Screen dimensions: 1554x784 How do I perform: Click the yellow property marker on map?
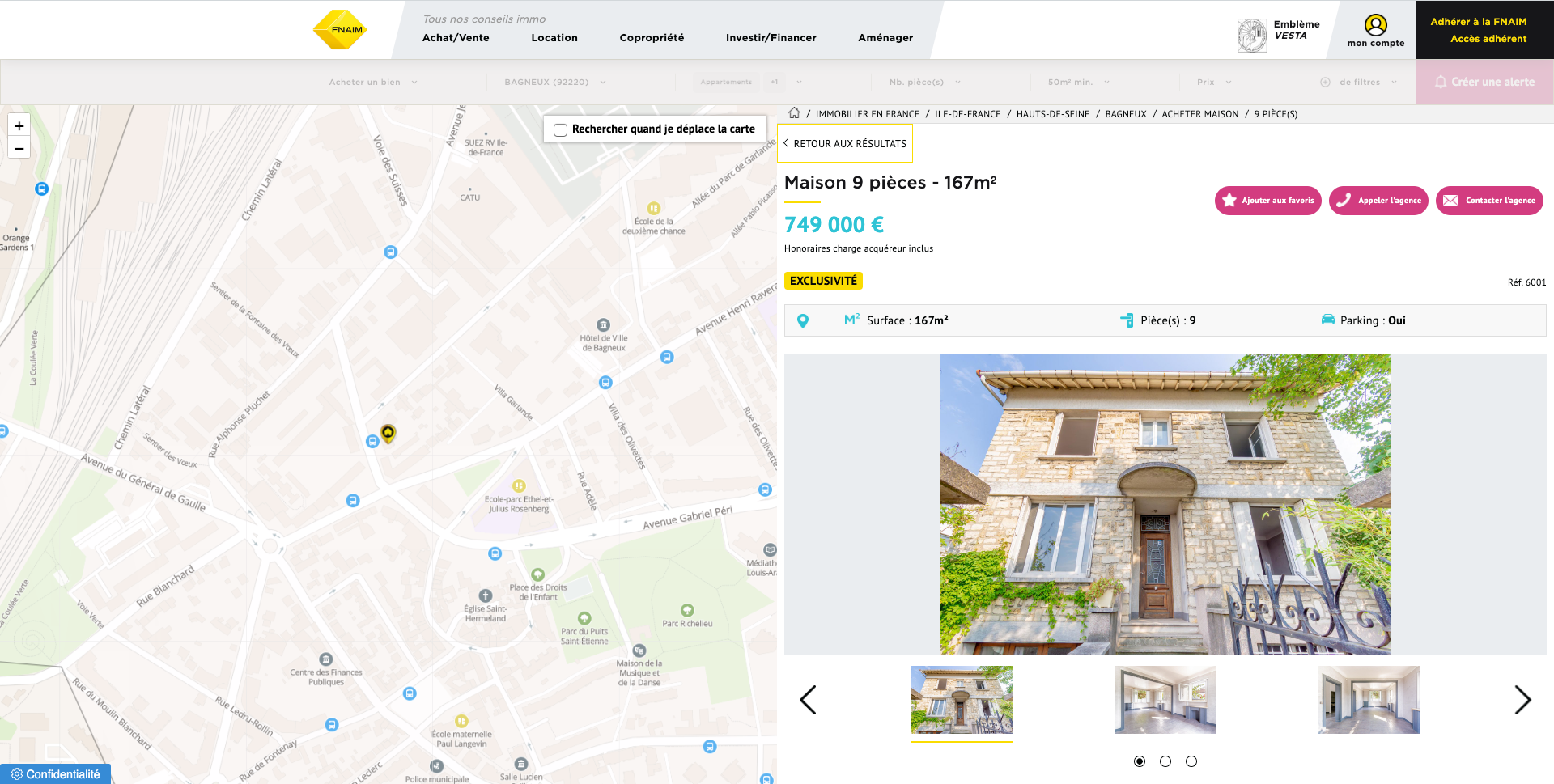(x=388, y=434)
